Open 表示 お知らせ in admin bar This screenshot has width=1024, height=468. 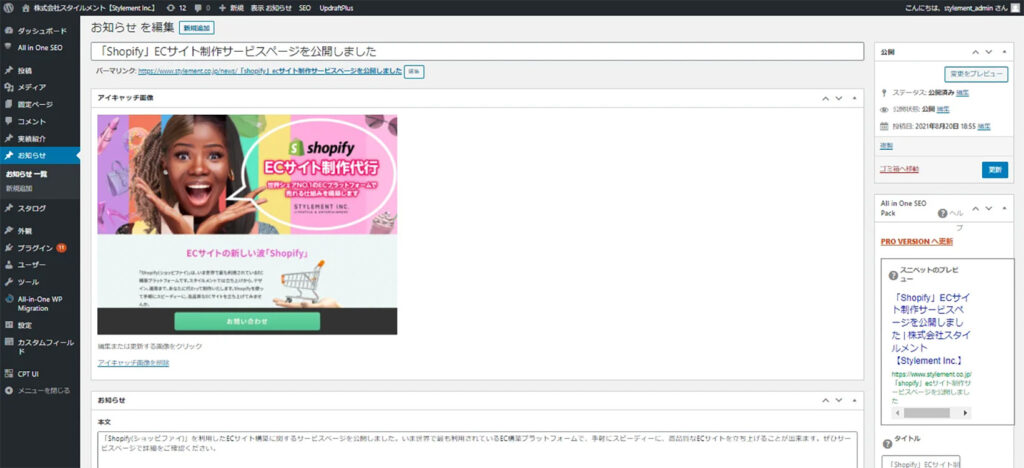click(271, 8)
